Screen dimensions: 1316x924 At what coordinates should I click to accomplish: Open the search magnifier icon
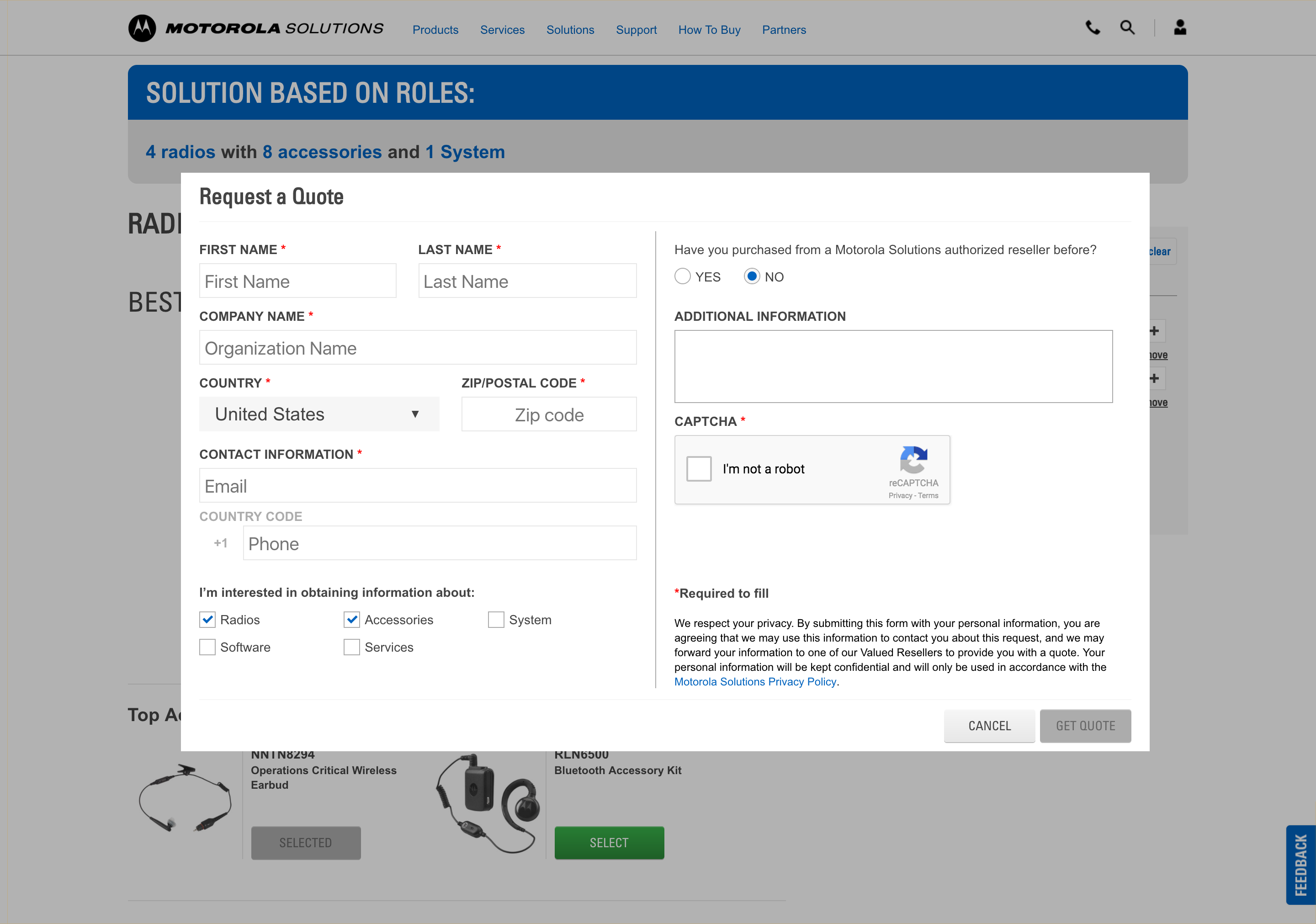click(x=1127, y=27)
